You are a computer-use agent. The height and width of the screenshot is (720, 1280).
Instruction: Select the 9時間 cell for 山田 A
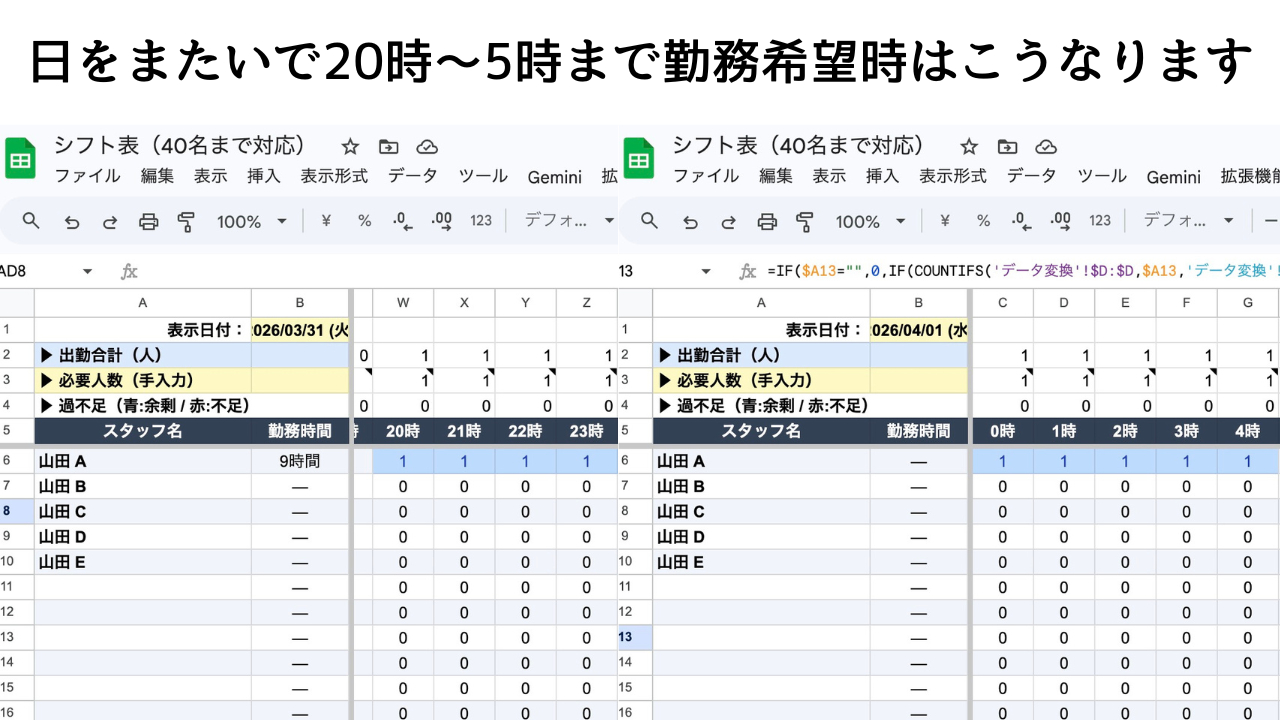coord(300,461)
